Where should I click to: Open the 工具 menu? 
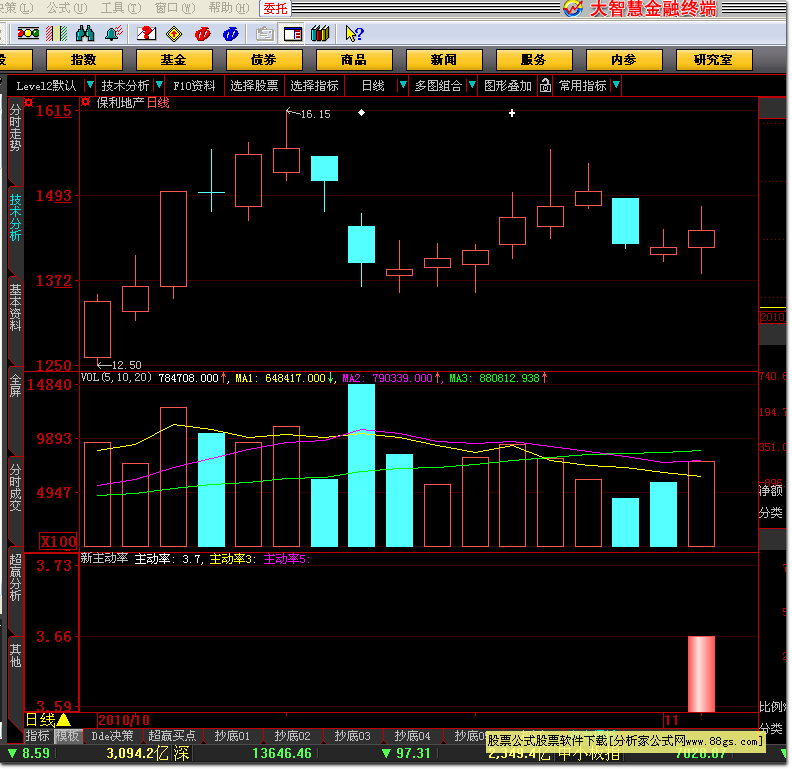click(121, 8)
